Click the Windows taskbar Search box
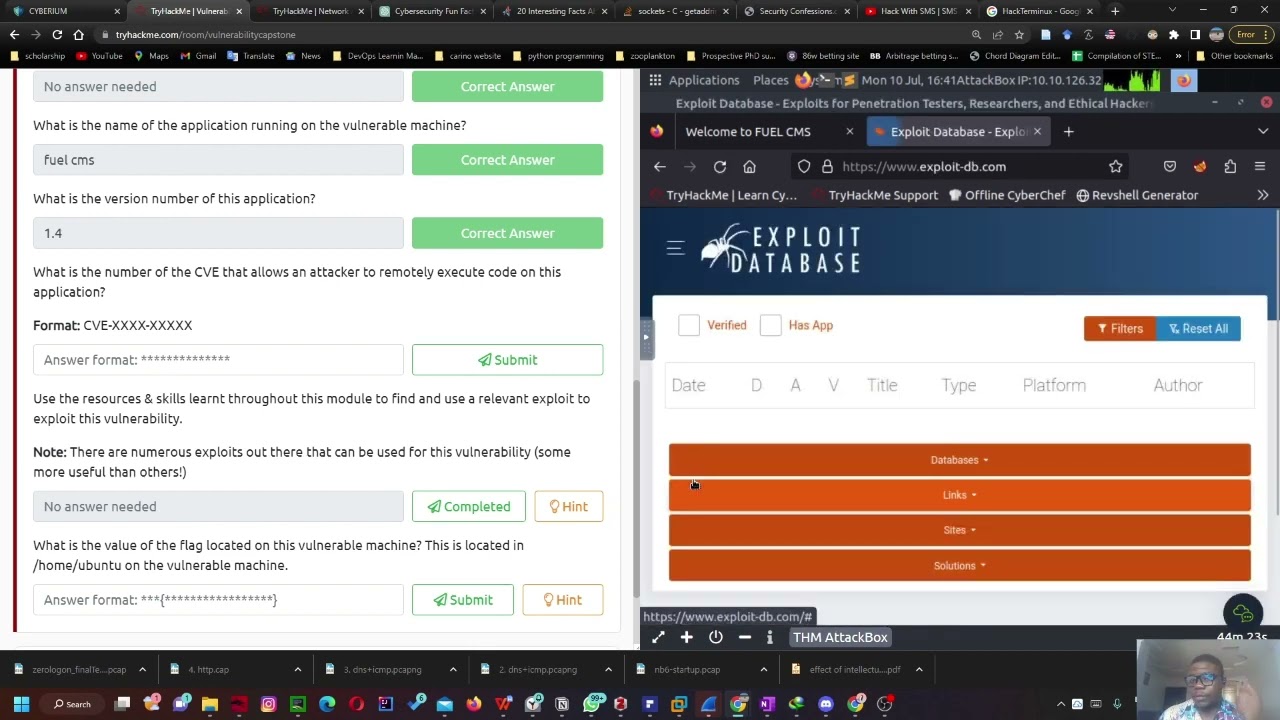Screen dimensions: 1280x720 [72, 704]
